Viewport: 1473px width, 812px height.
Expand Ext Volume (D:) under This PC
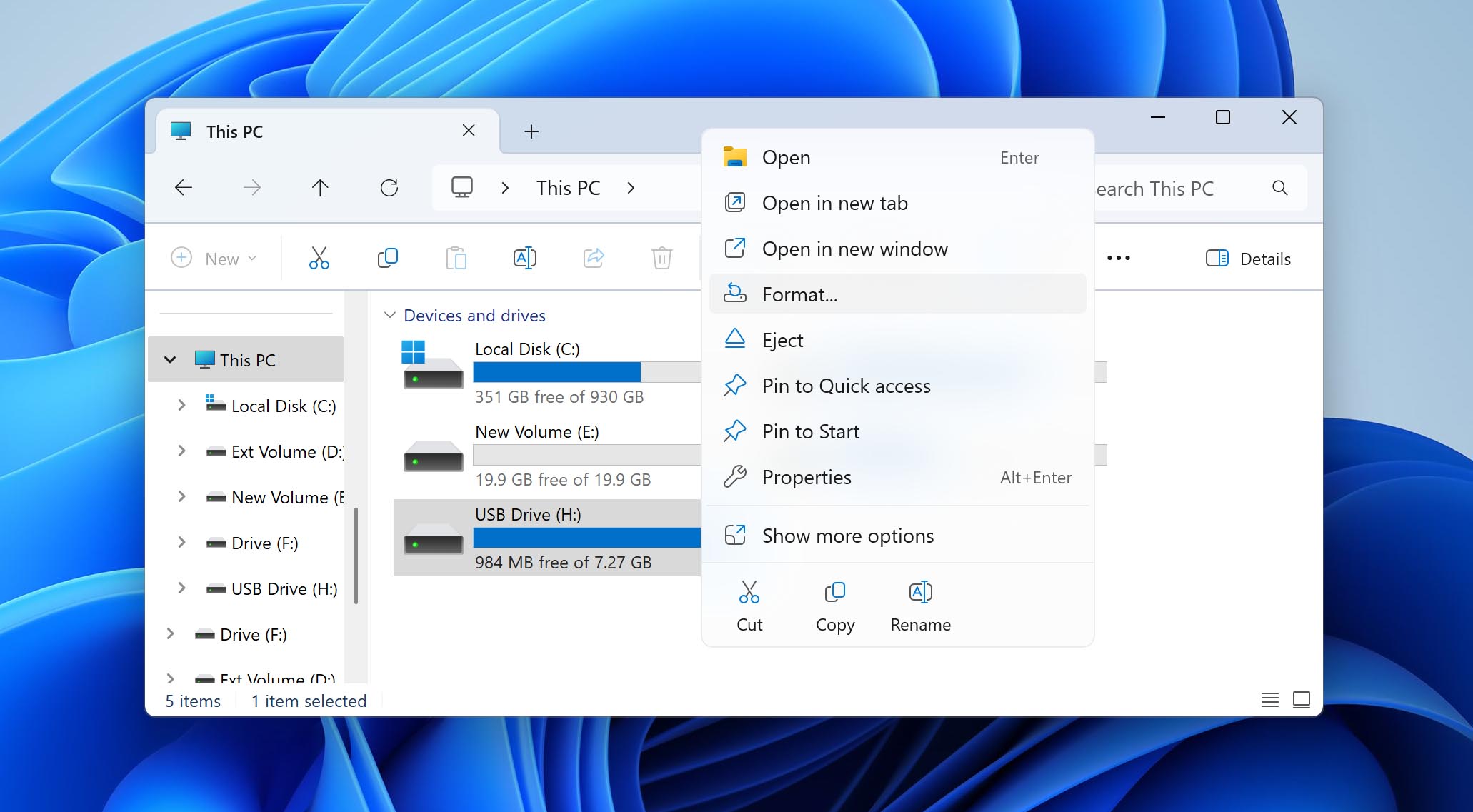point(181,451)
